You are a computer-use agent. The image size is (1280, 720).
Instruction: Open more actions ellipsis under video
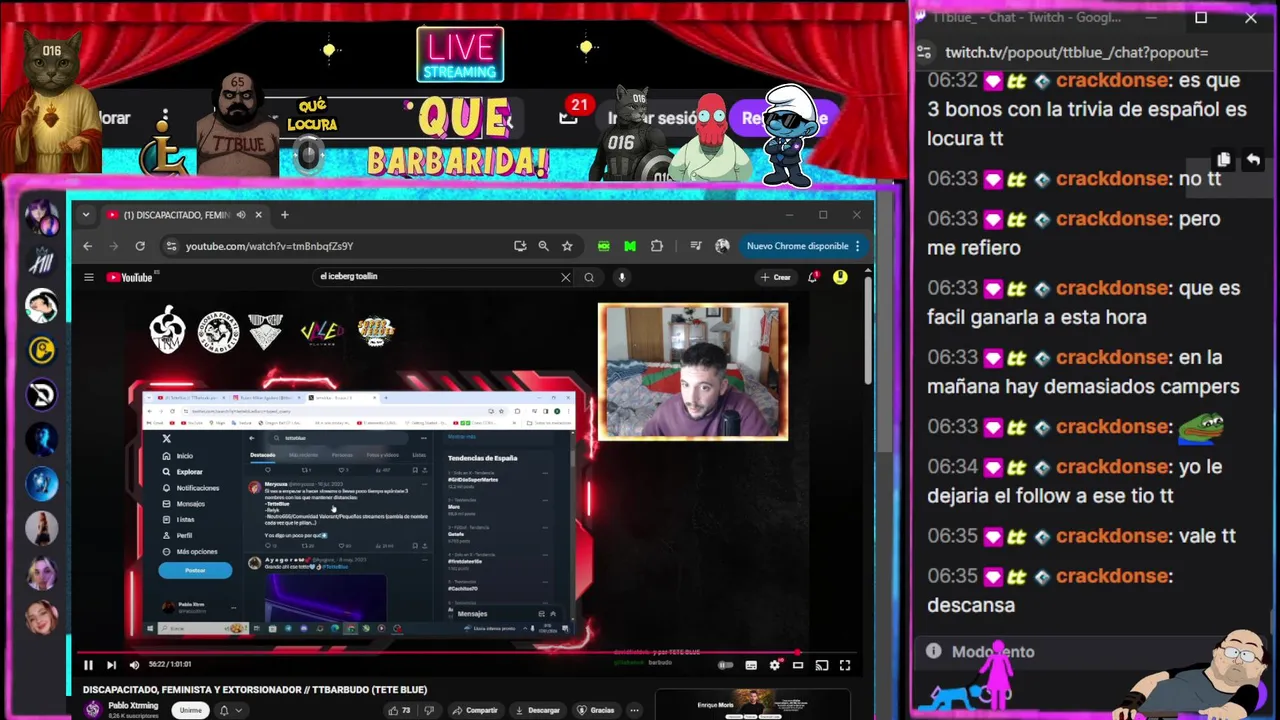point(634,710)
